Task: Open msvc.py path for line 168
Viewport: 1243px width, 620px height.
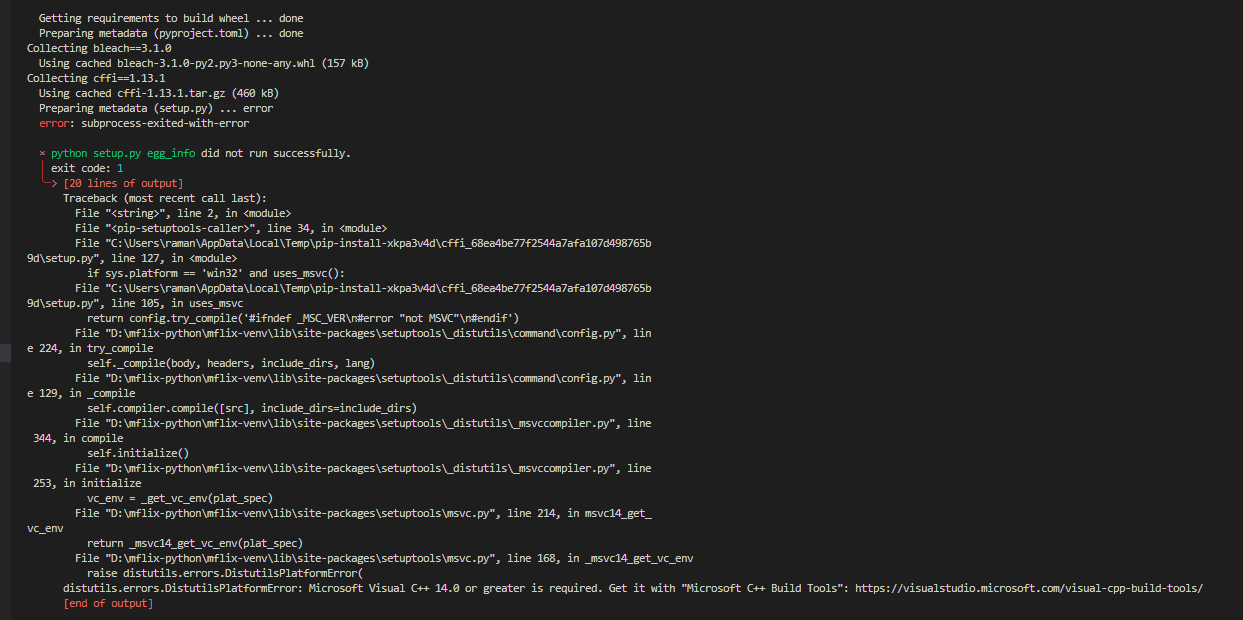Action: pyautogui.click(x=301, y=558)
